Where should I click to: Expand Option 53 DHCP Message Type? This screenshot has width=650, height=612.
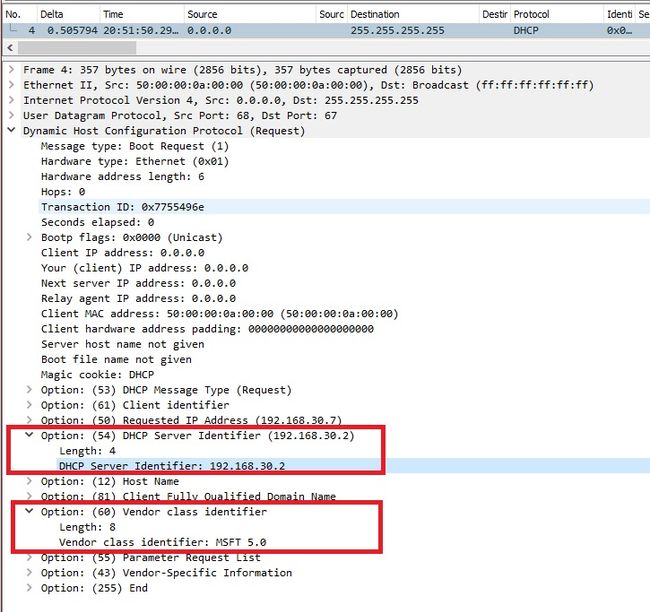coord(29,390)
